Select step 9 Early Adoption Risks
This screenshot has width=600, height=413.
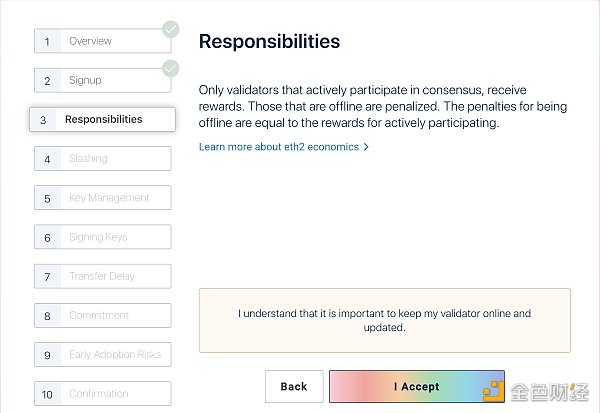point(103,354)
